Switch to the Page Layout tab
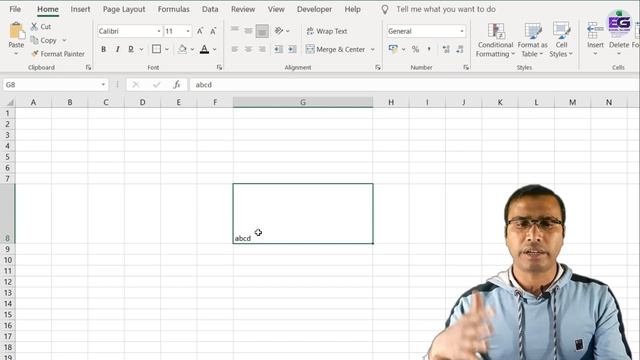Screen dimensions: 640x360 [x=124, y=9]
